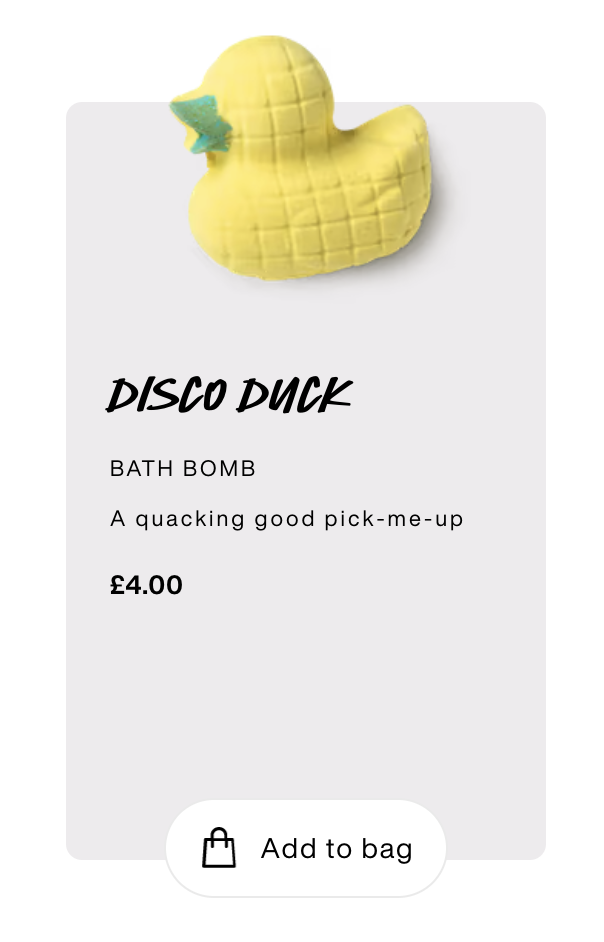604x942 pixels.
Task: Click the word BOMB in category label
Action: tap(220, 469)
